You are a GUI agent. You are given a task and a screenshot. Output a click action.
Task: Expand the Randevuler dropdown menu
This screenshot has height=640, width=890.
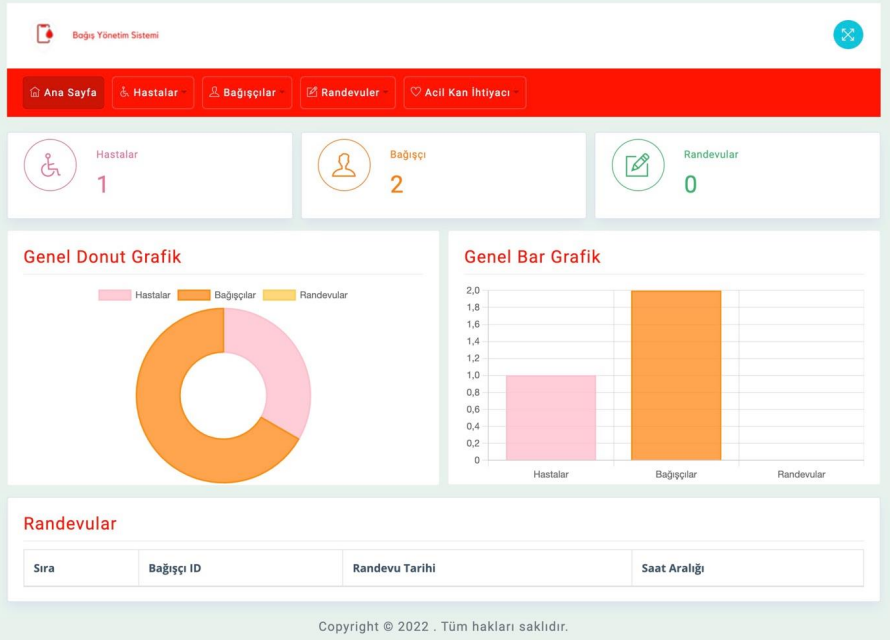point(347,92)
